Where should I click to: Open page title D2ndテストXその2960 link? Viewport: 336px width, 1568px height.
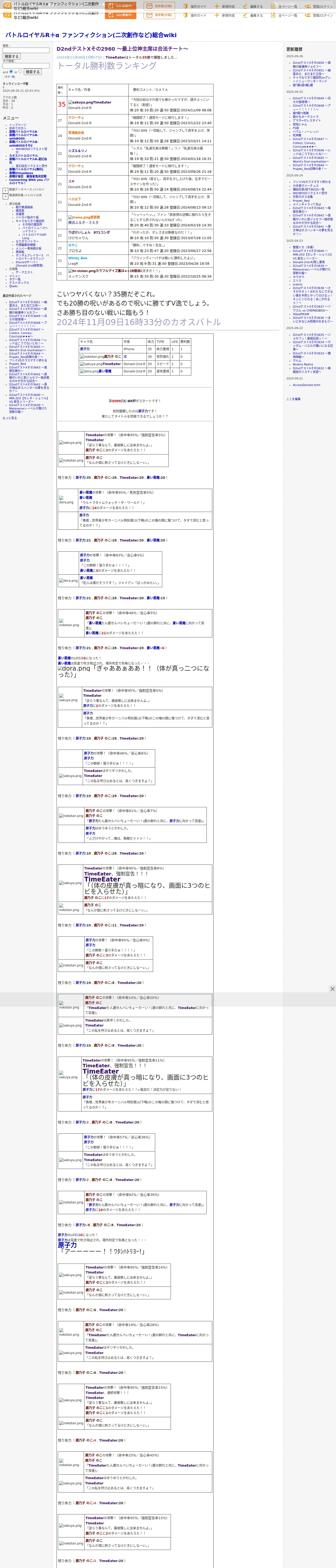[x=122, y=49]
